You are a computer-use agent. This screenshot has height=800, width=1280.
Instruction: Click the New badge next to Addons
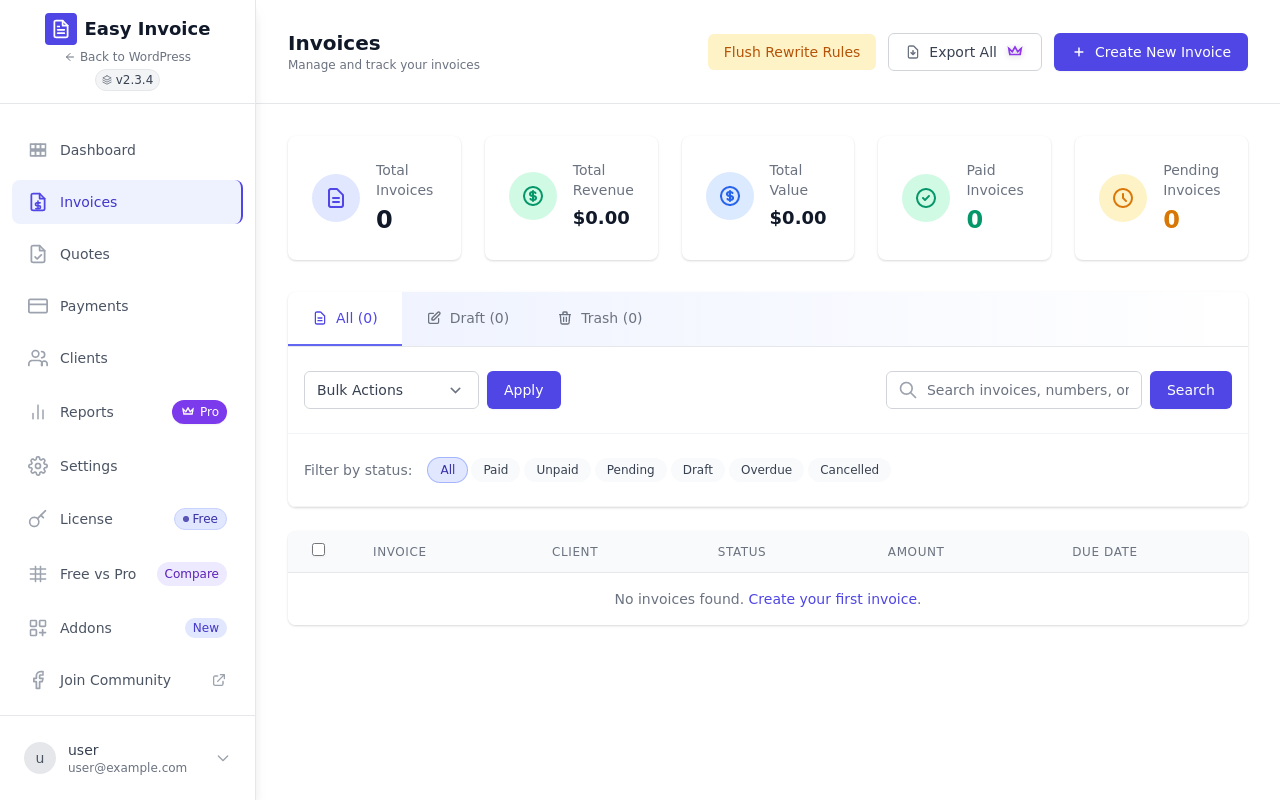206,628
